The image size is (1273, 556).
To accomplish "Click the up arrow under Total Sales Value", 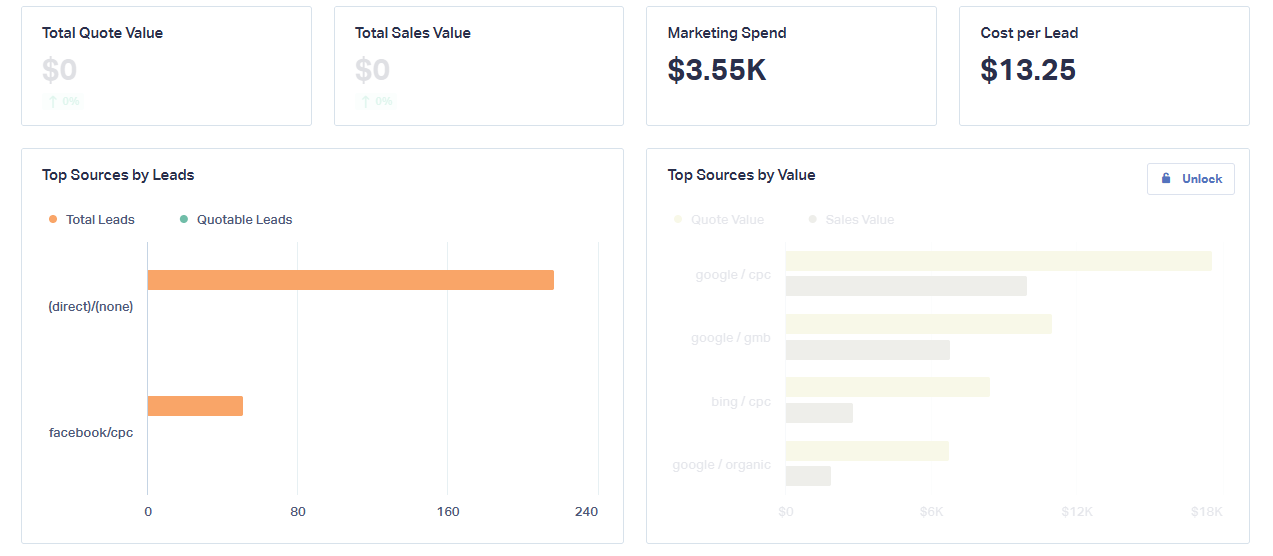I will pos(365,101).
